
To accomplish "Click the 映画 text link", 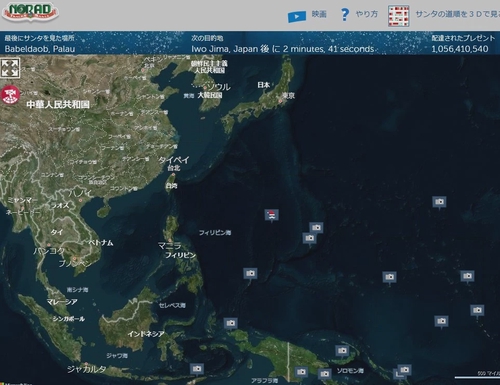I will 319,14.
